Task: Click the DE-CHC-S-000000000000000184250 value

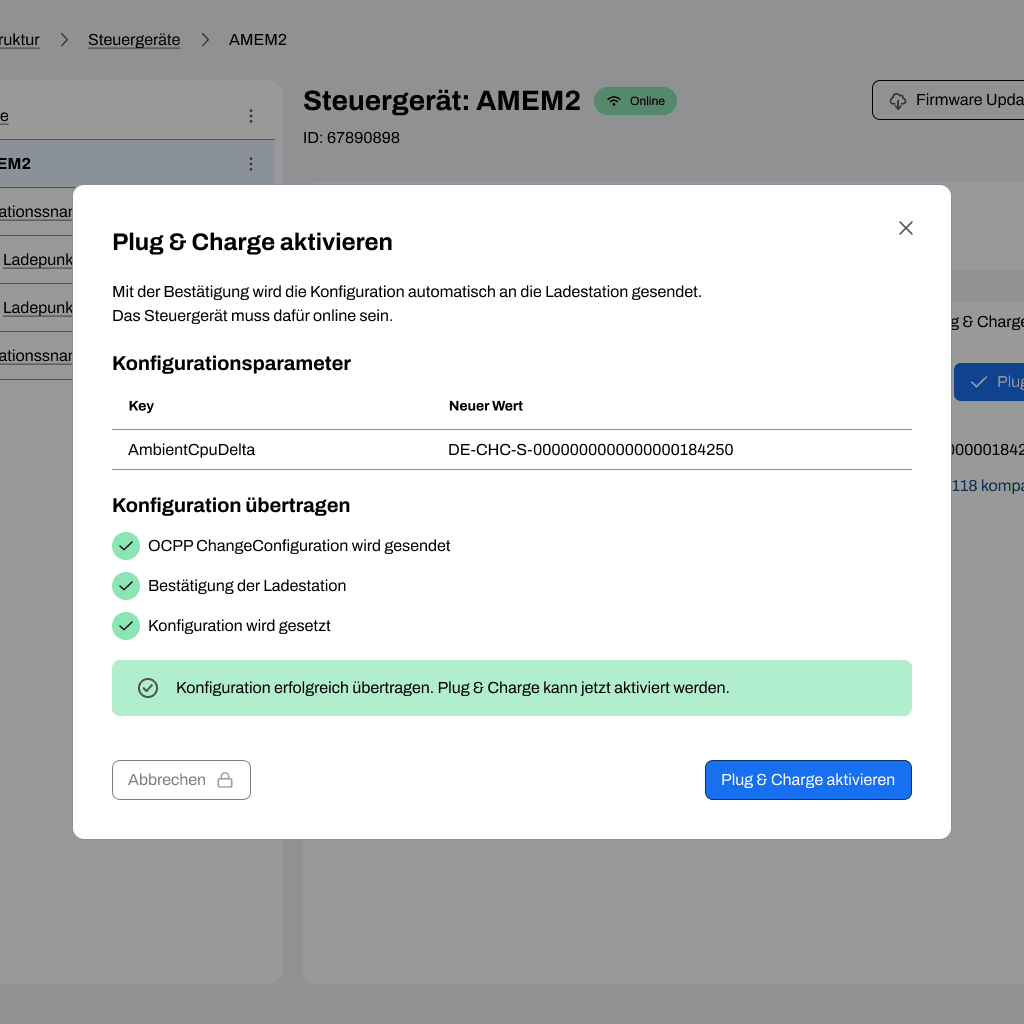Action: tap(590, 449)
